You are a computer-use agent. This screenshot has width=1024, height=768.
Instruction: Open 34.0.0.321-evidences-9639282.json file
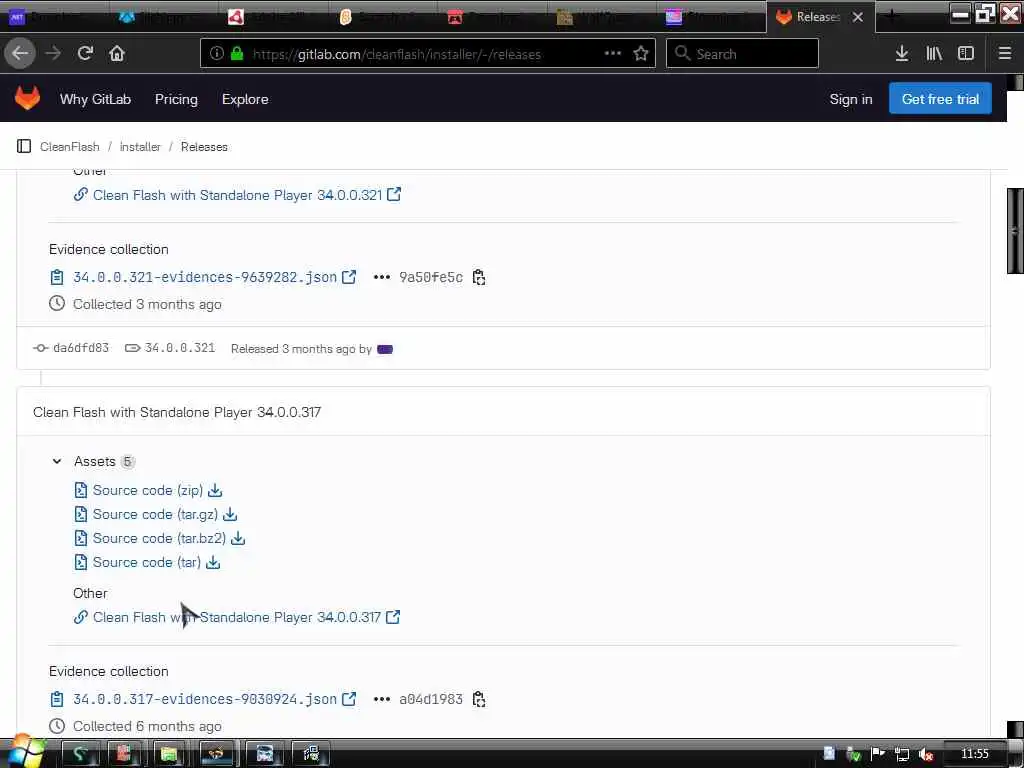point(204,278)
